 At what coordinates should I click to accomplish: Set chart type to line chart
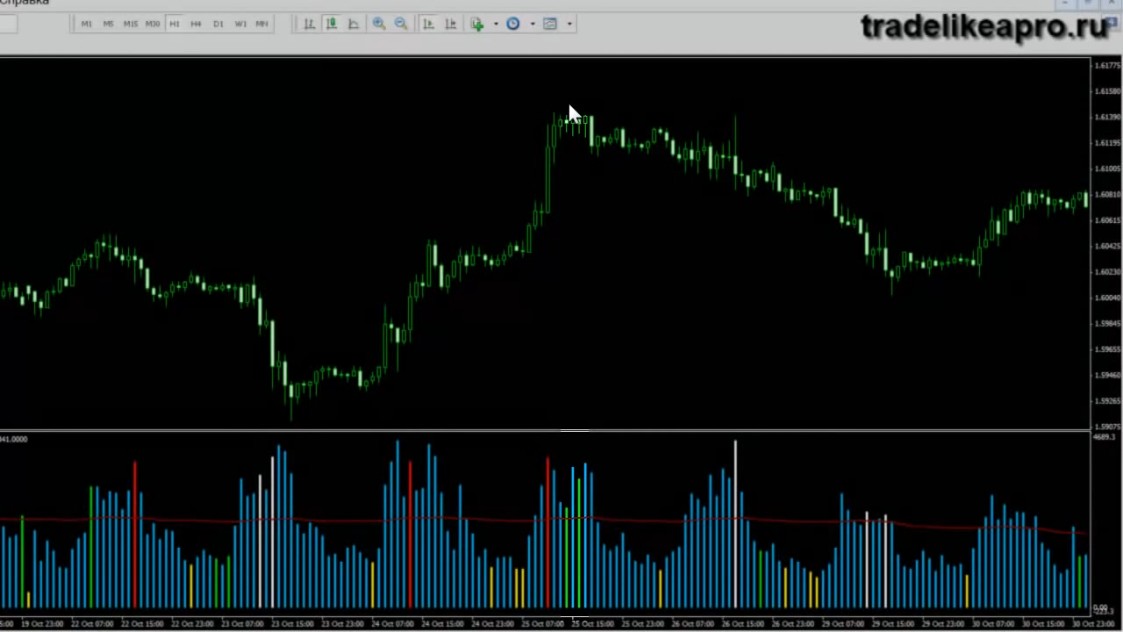[354, 24]
